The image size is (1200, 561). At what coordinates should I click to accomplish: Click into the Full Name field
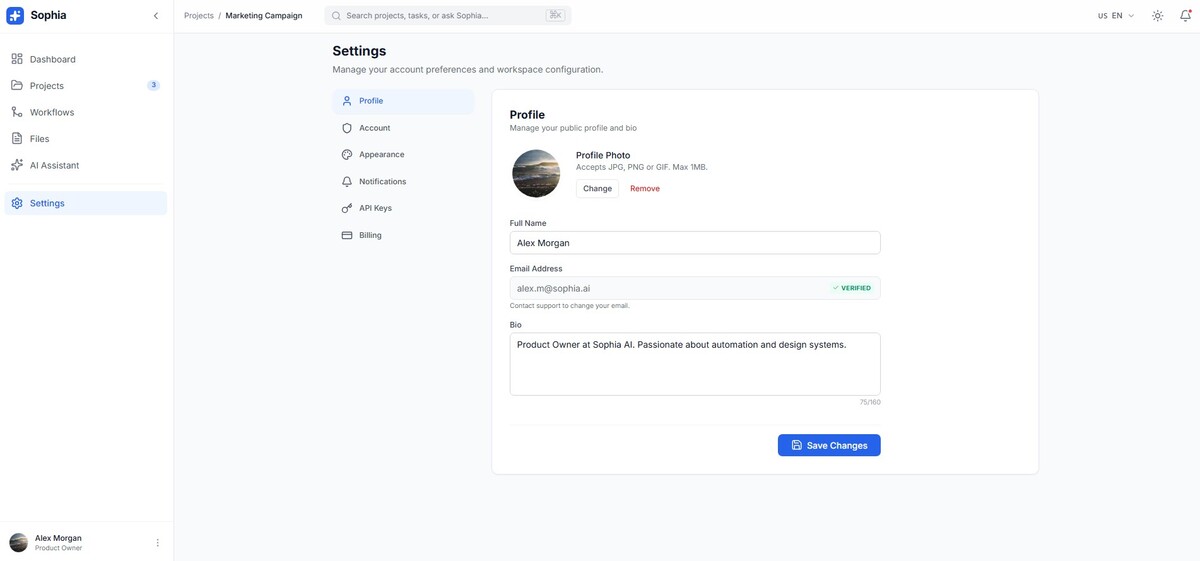pos(694,243)
